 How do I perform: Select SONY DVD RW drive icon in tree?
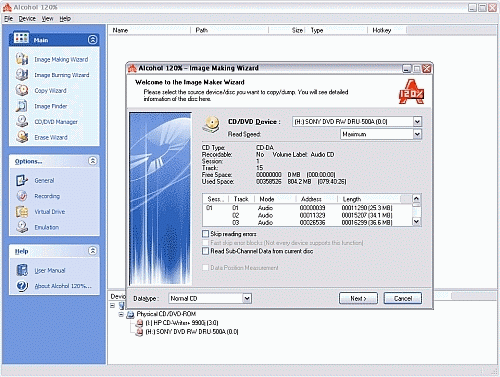click(140, 332)
